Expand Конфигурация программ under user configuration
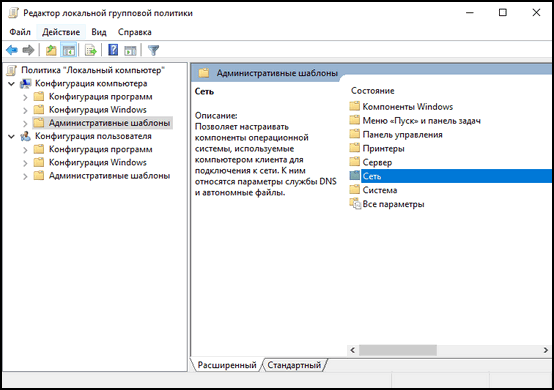 [25, 149]
